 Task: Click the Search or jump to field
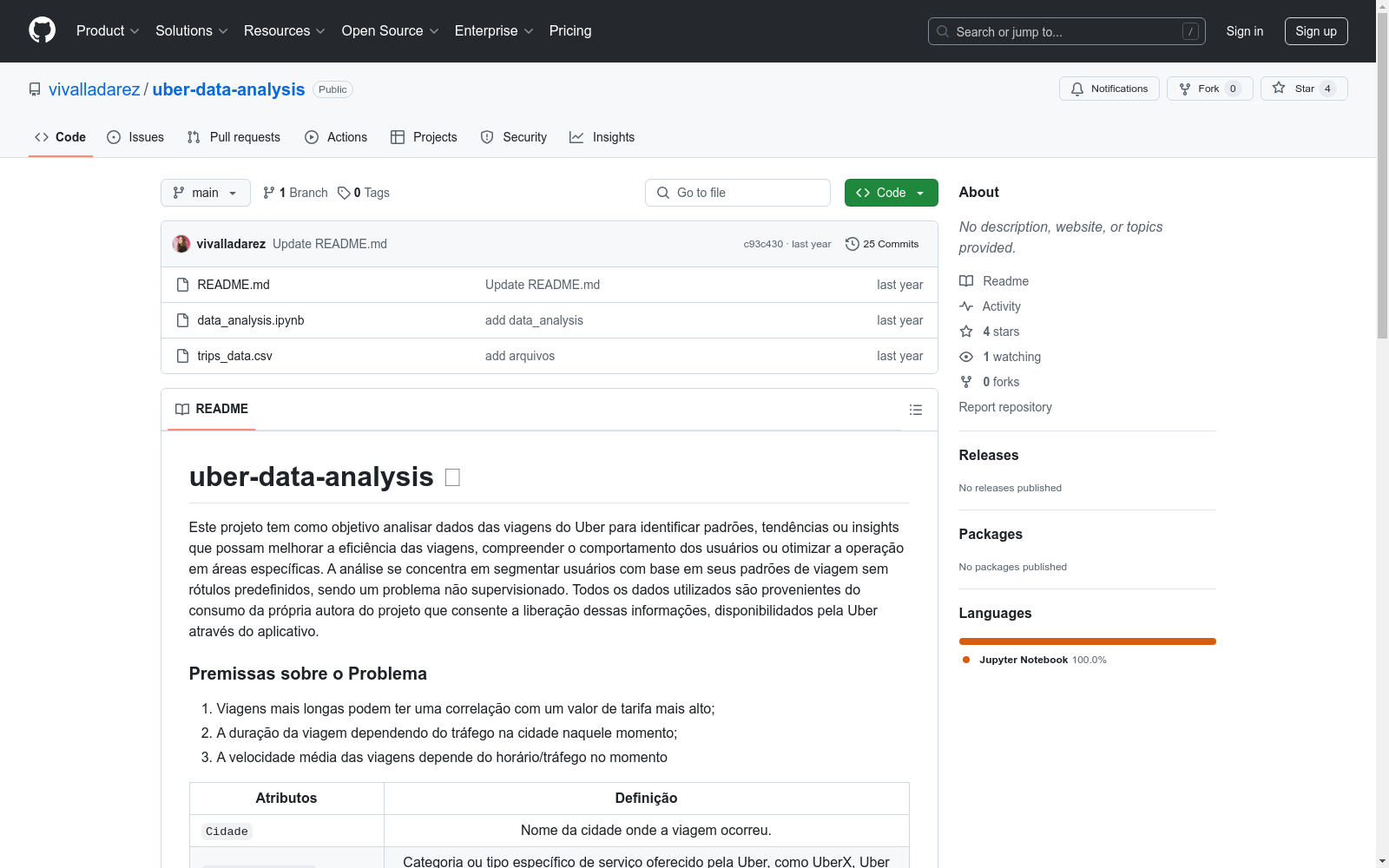[1067, 31]
